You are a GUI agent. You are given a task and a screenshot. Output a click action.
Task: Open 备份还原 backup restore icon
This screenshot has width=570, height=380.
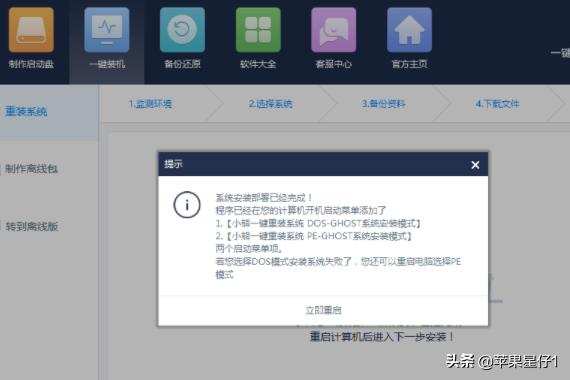[x=182, y=30]
